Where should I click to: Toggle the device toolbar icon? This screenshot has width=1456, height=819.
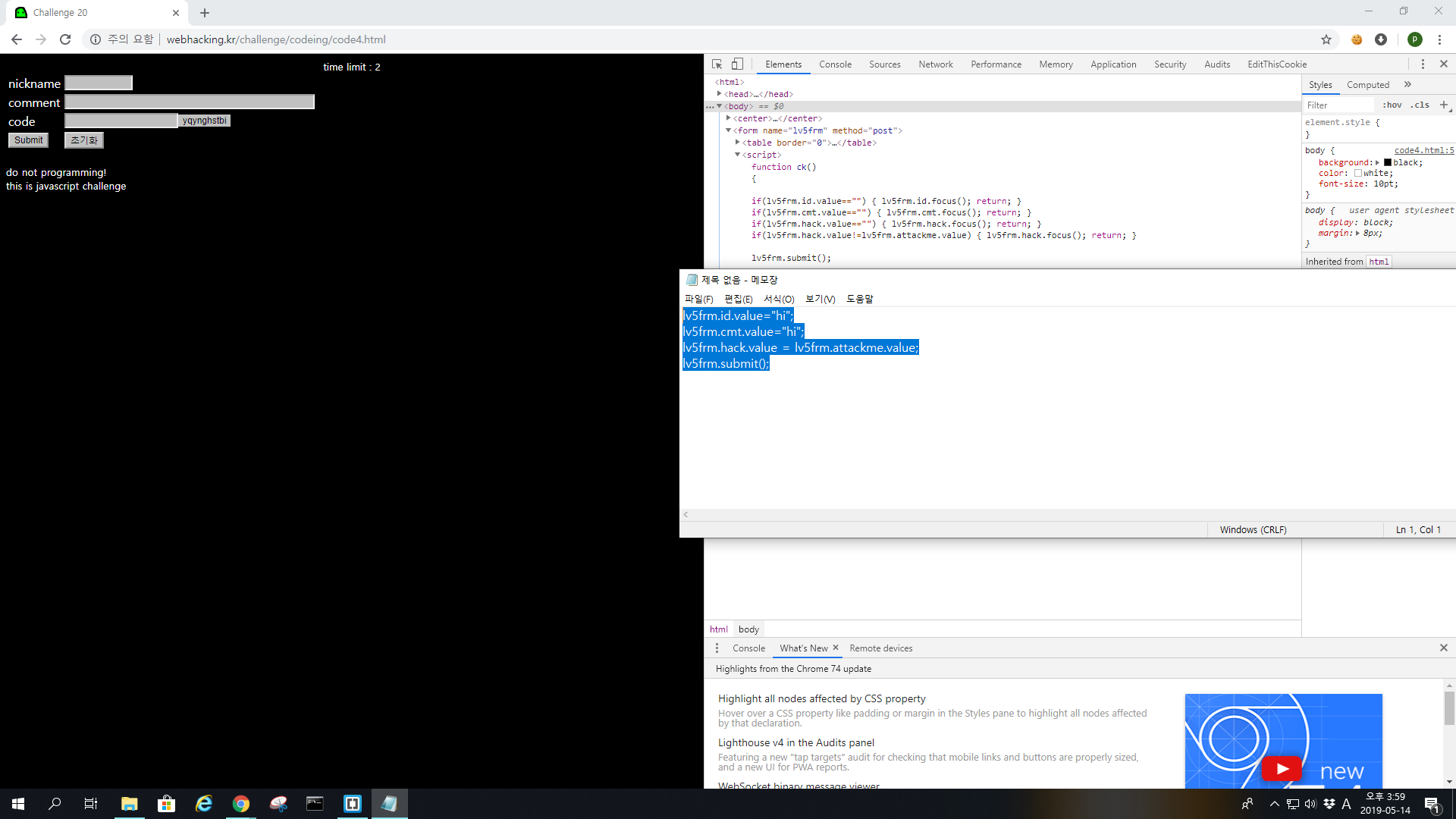point(737,64)
